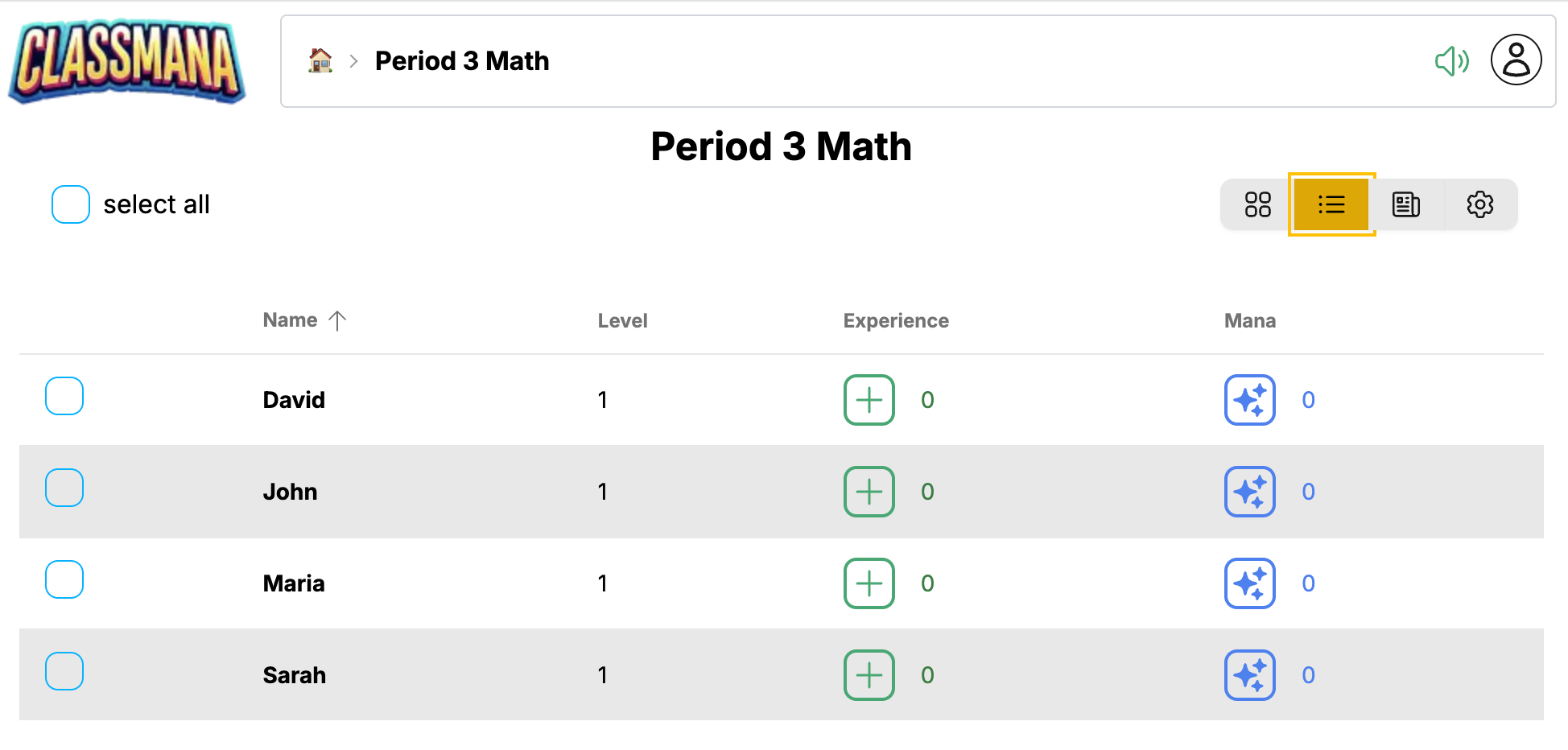The height and width of the screenshot is (750, 1568).
Task: Check Sarah's row checkbox
Action: point(64,671)
